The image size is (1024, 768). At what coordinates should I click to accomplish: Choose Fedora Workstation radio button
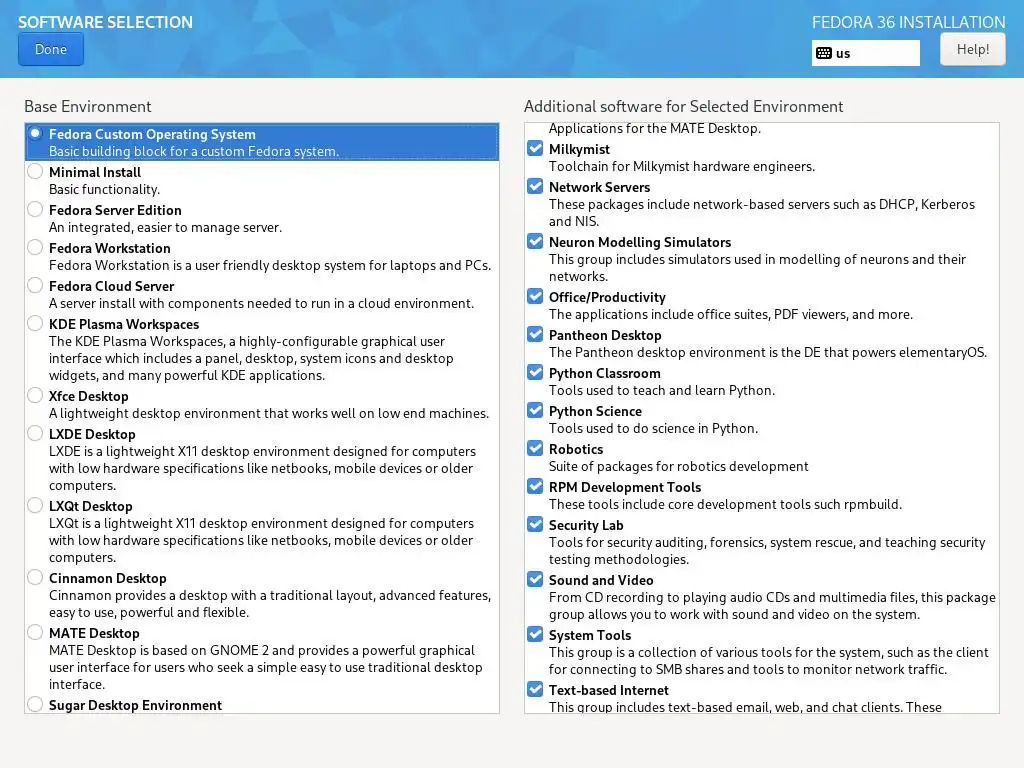35,247
